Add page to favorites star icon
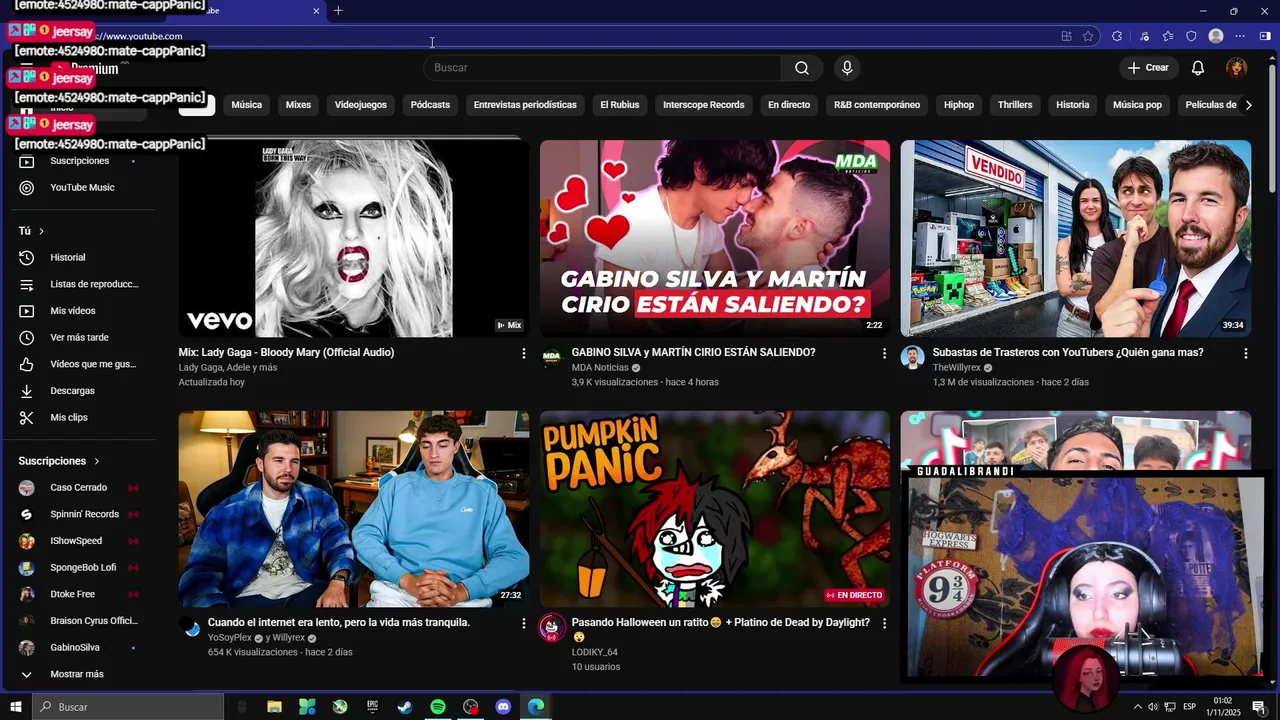The image size is (1280, 720). (1088, 36)
